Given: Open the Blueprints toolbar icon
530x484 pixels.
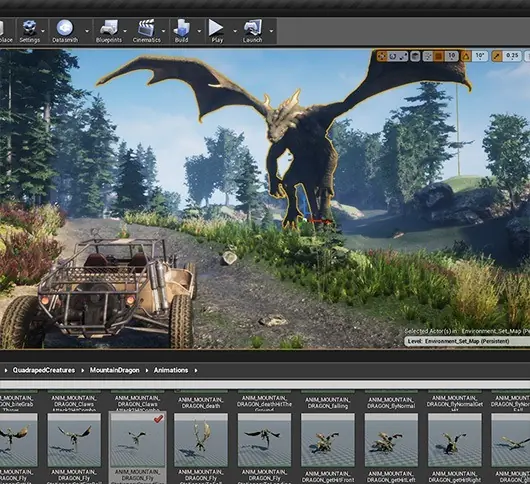Looking at the screenshot, I should [x=109, y=31].
